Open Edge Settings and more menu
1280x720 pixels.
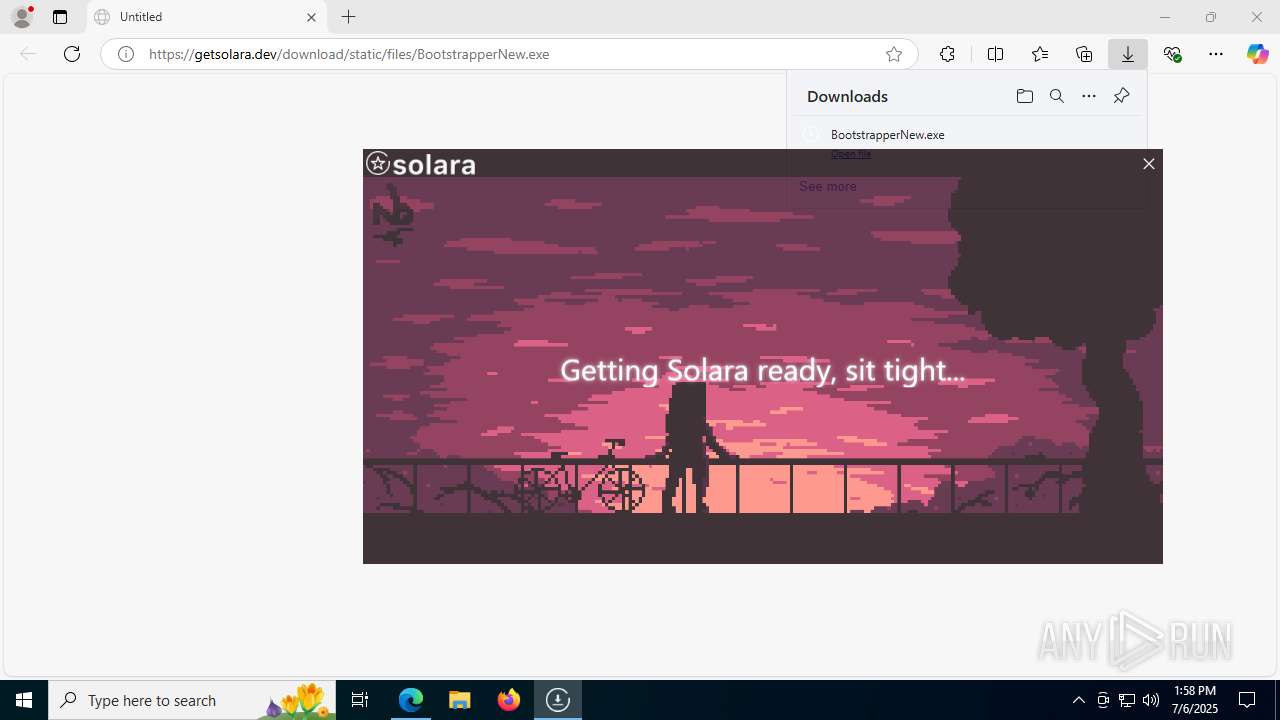click(x=1216, y=54)
